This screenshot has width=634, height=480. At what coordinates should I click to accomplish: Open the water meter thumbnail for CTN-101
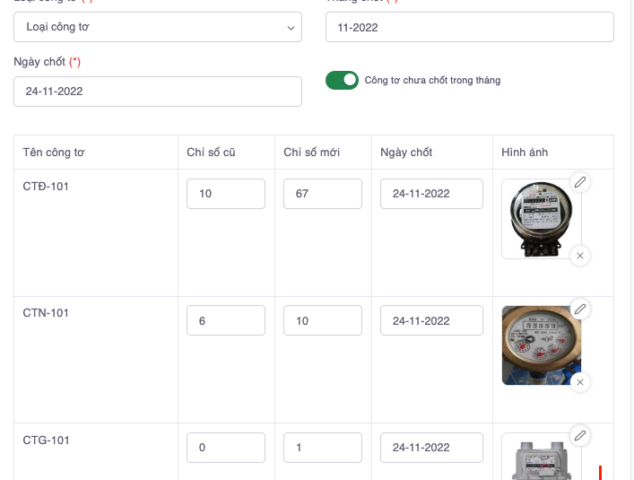540,345
